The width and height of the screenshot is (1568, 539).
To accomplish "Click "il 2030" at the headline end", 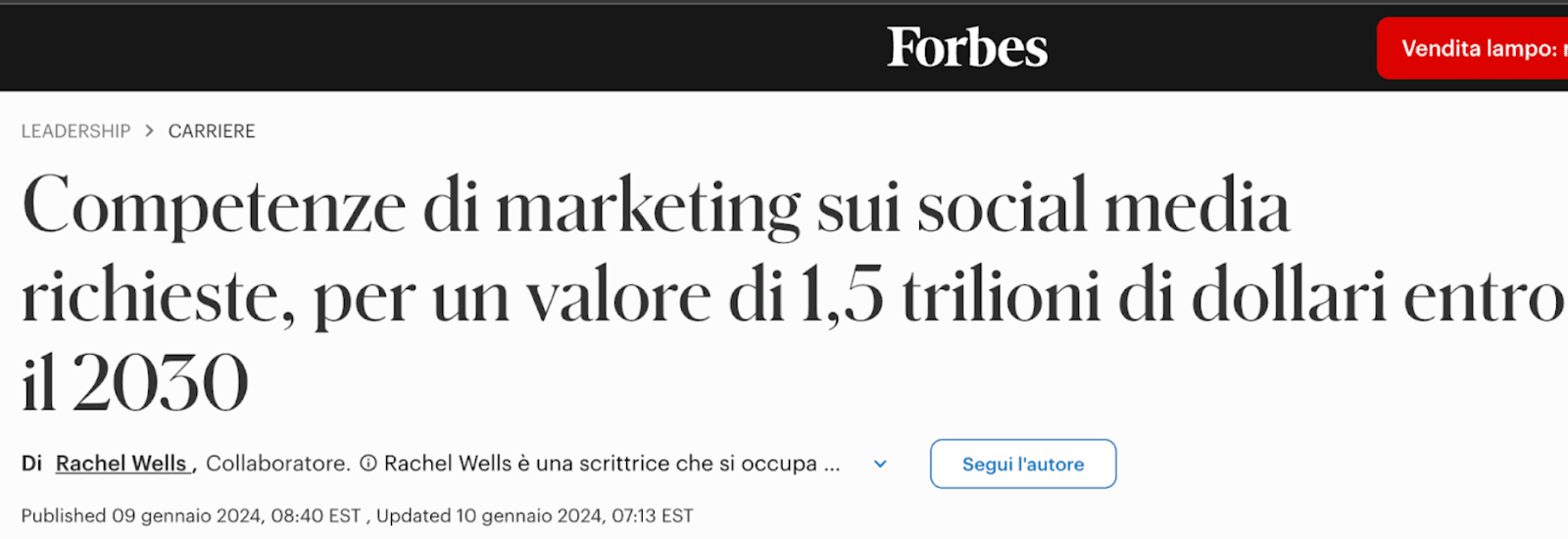I will [135, 383].
